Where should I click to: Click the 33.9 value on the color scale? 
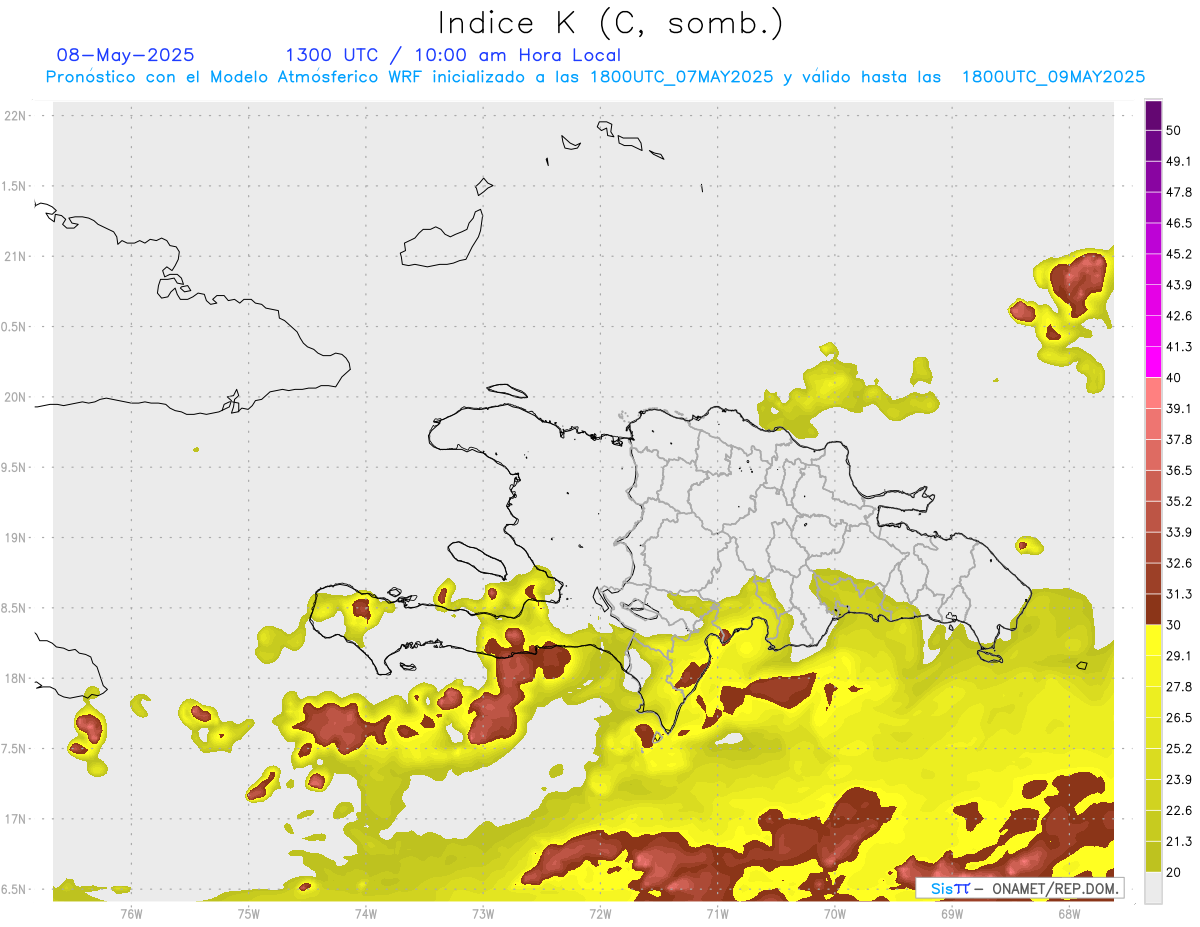pyautogui.click(x=1179, y=532)
